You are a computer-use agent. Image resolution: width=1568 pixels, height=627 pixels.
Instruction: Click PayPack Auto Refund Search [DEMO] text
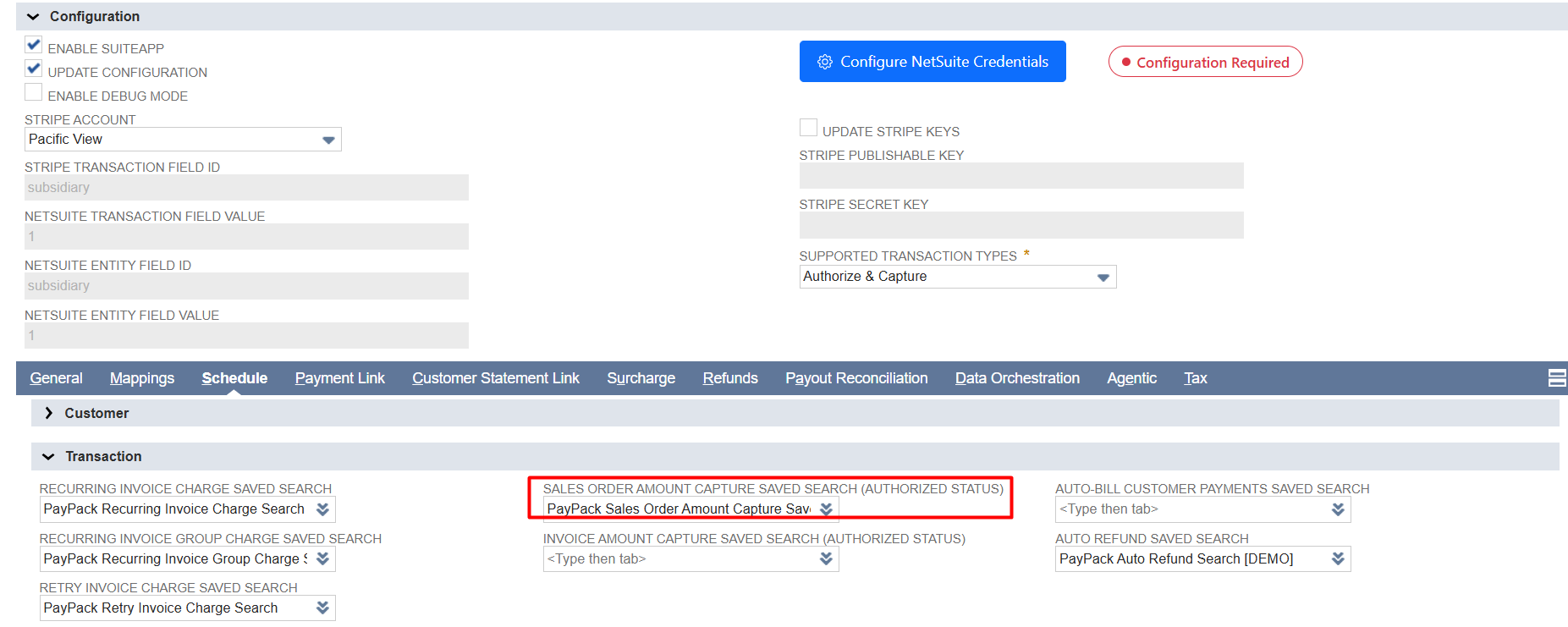pos(1176,559)
